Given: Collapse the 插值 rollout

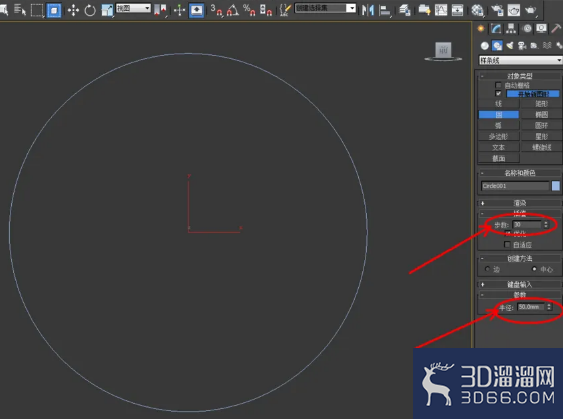Looking at the screenshot, I should click(519, 214).
